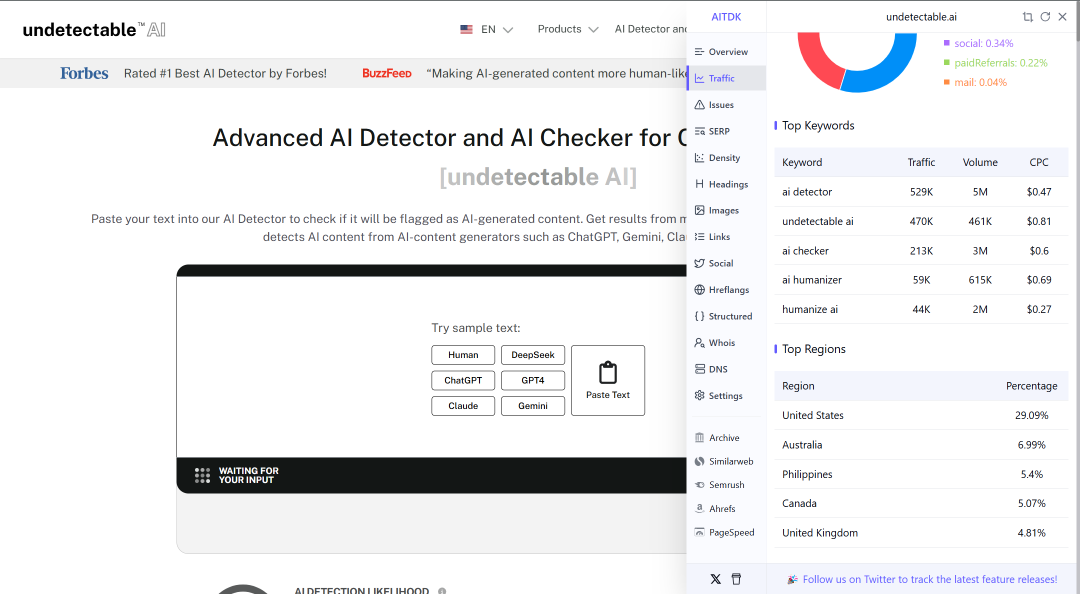Click the trash can icon in panel footer
The width and height of the screenshot is (1080, 594).
(736, 580)
